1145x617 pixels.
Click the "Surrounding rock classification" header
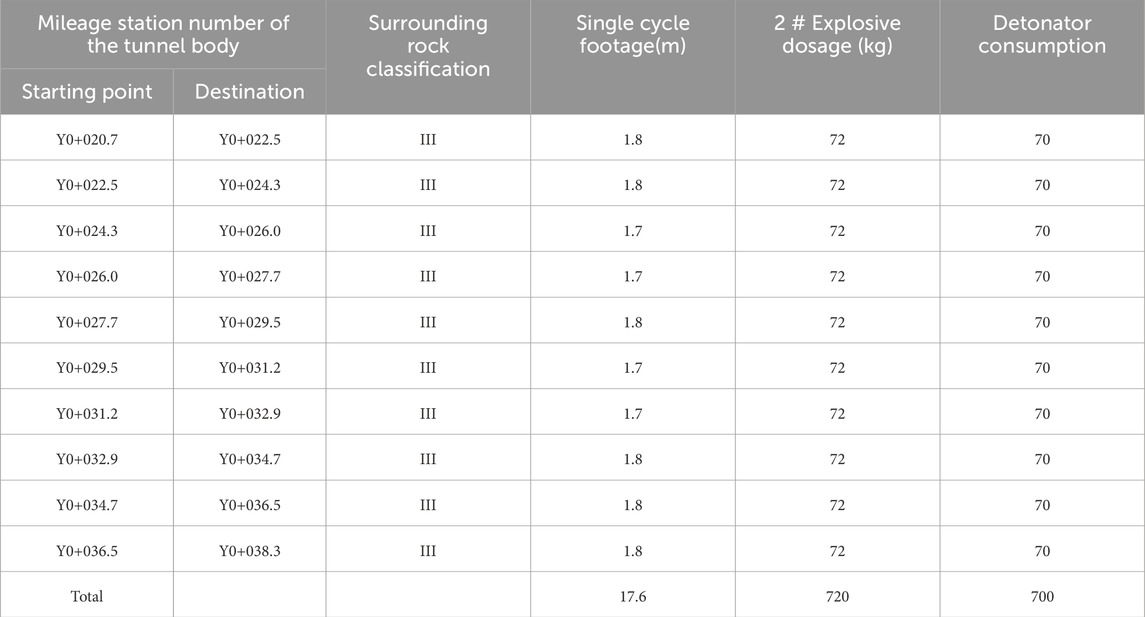point(428,46)
